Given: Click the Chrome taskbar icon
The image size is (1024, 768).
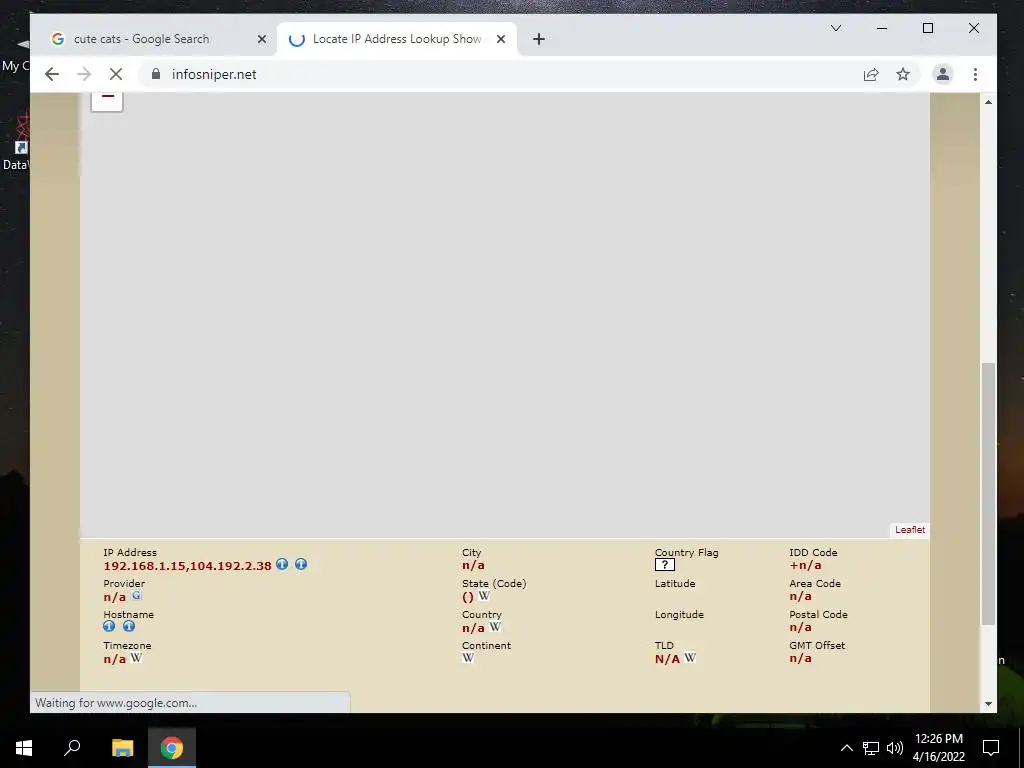Looking at the screenshot, I should click(x=172, y=748).
